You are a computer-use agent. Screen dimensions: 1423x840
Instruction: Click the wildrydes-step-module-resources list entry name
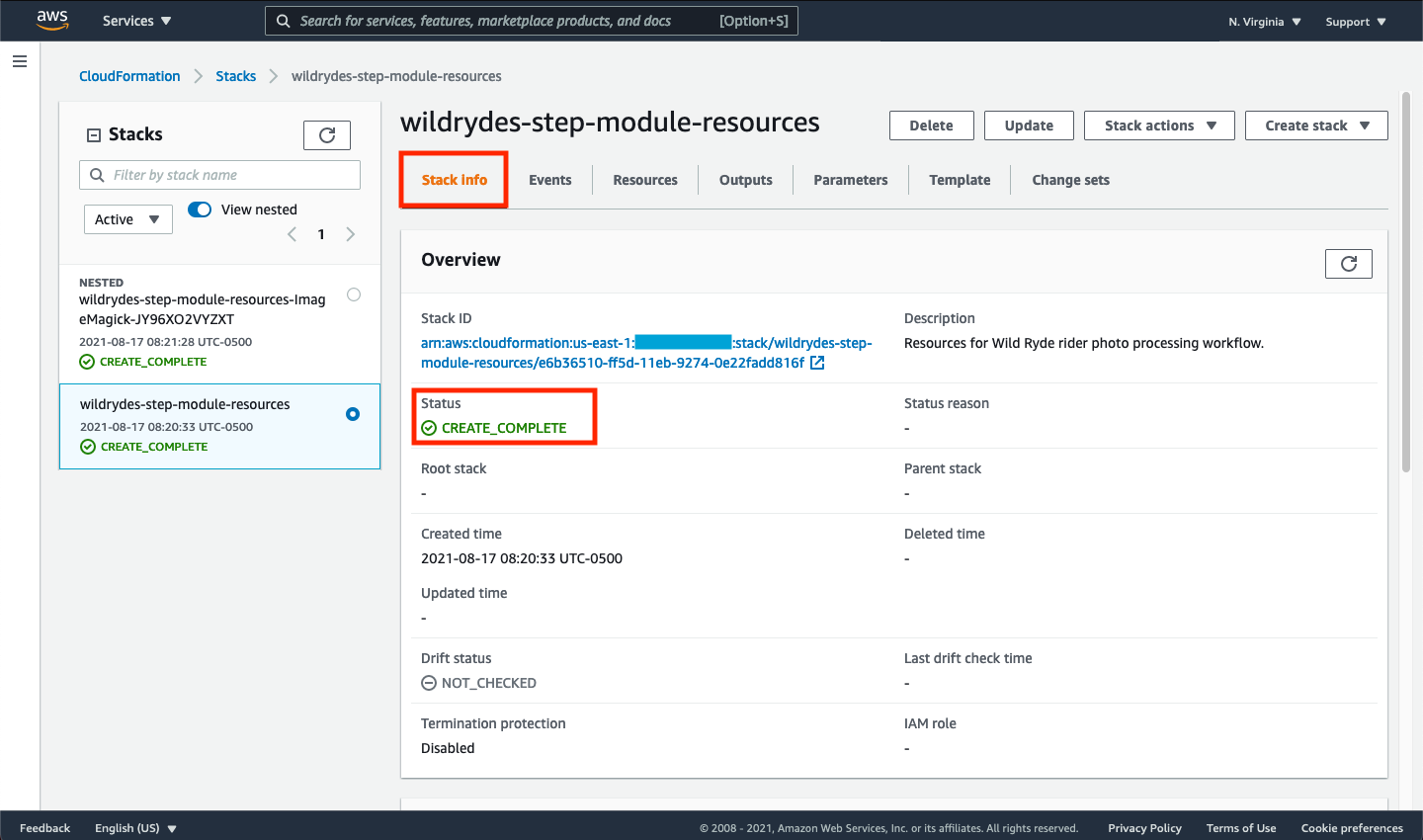185,404
